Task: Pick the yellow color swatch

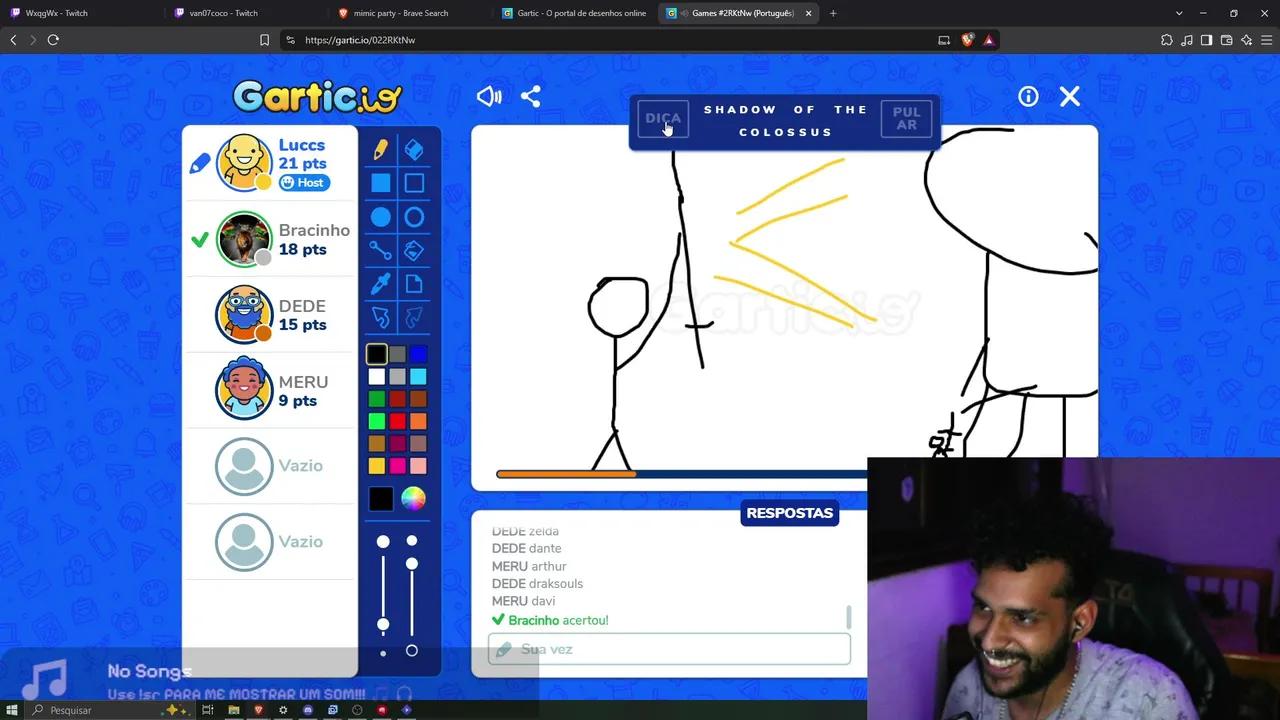Action: point(376,466)
